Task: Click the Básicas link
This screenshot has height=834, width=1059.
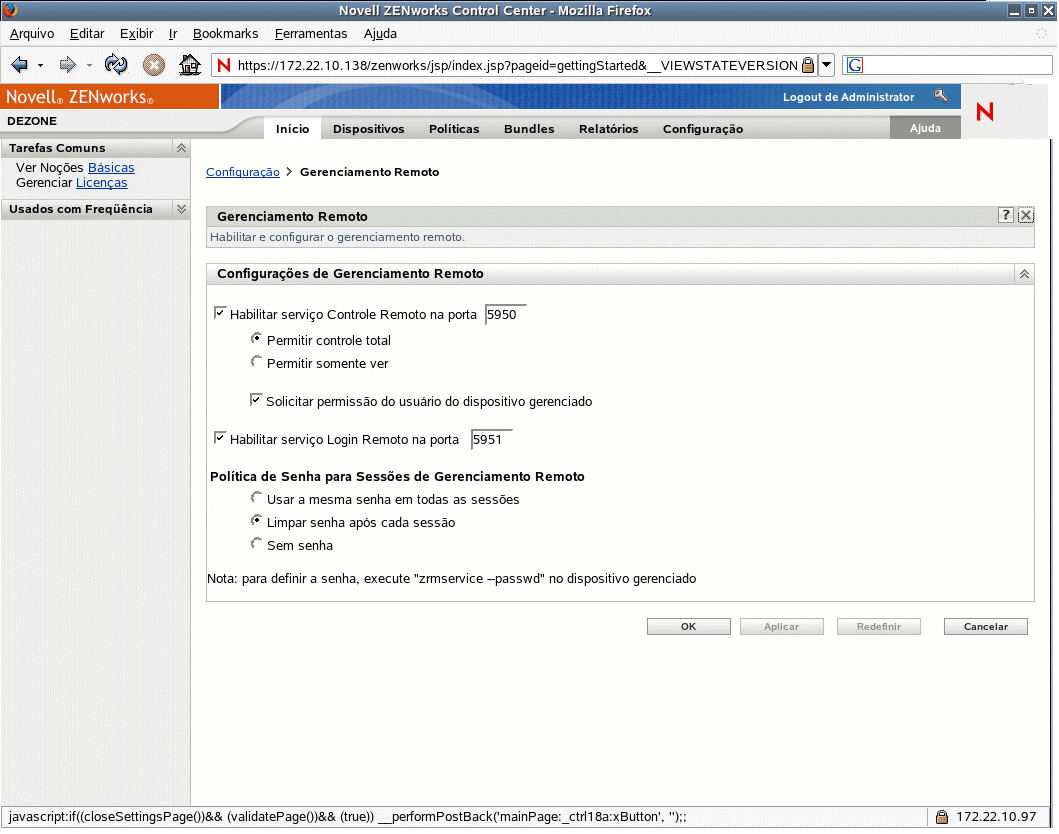Action: pyautogui.click(x=111, y=167)
